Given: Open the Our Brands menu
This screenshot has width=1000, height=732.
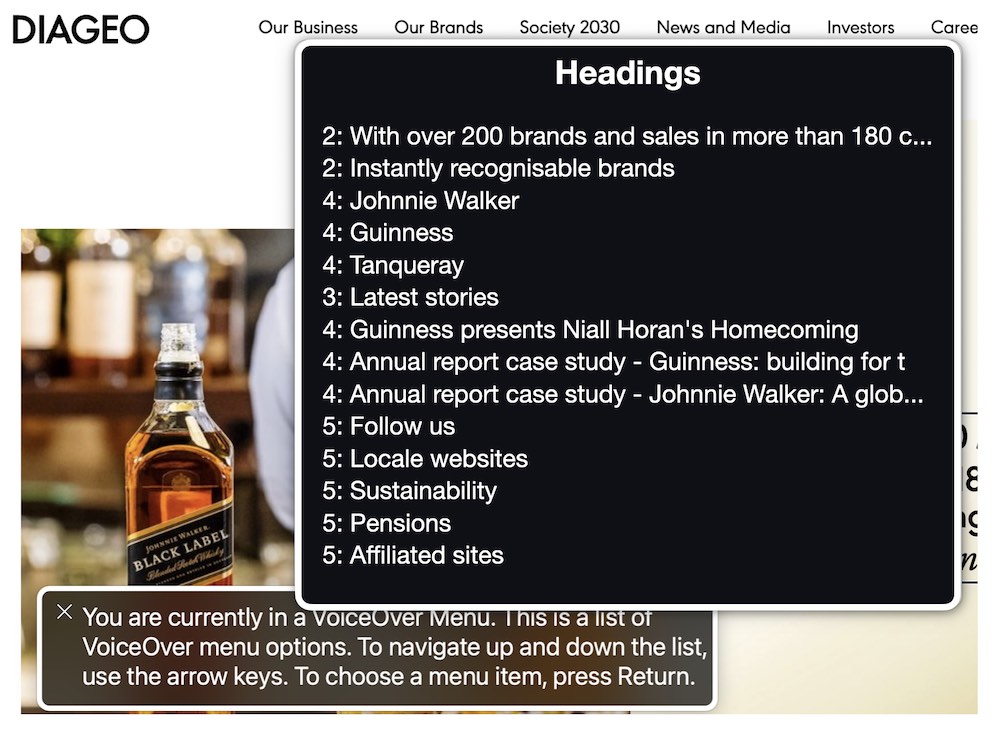Looking at the screenshot, I should [438, 27].
